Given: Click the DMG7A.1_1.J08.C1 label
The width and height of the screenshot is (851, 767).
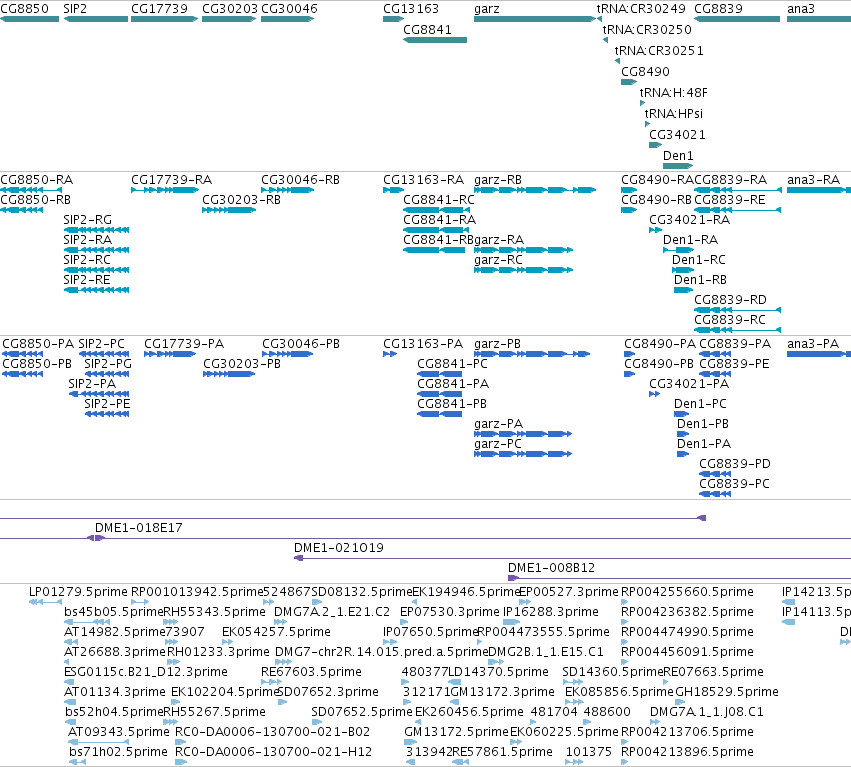Looking at the screenshot, I should (x=707, y=712).
